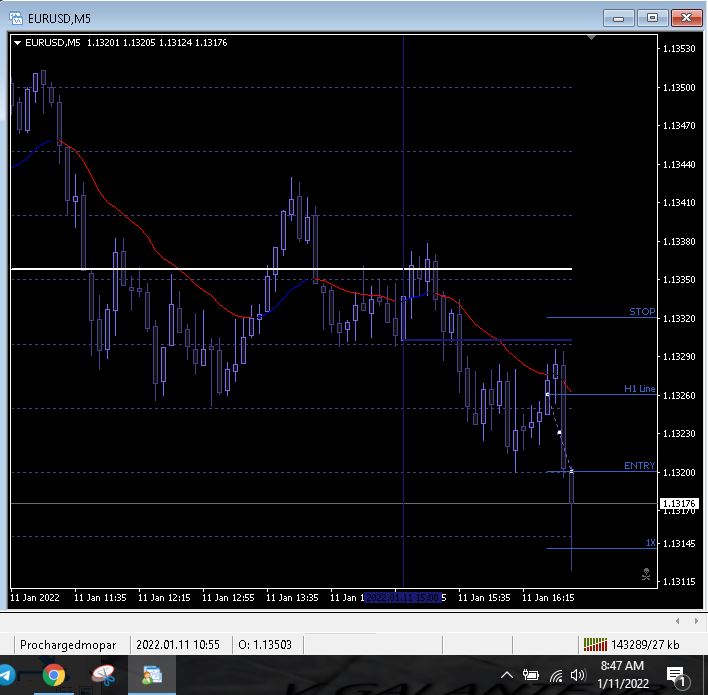Click the highlighted crosshair date label
This screenshot has width=708, height=695.
click(403, 597)
